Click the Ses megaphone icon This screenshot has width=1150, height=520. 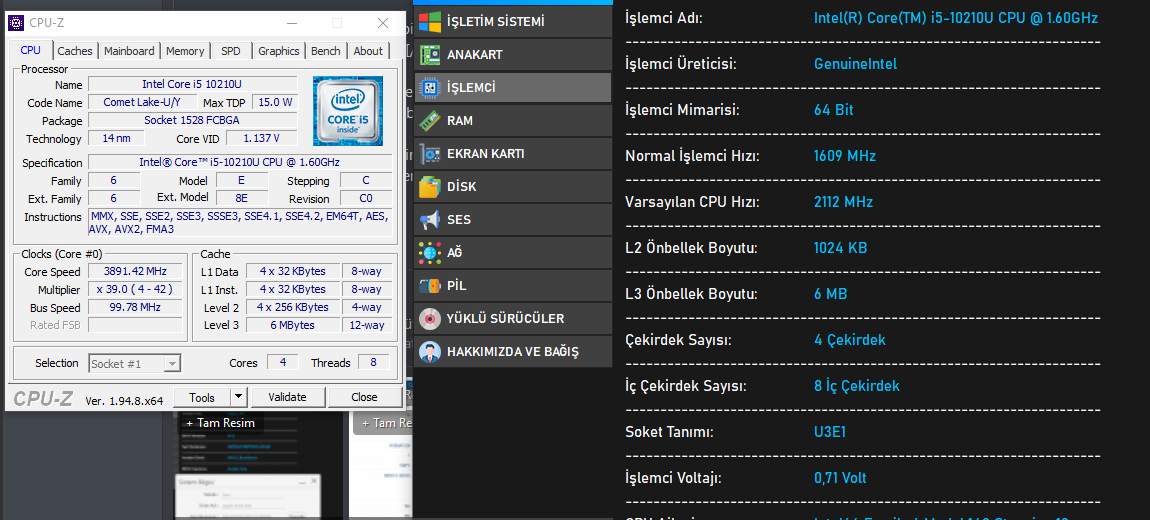pos(429,219)
